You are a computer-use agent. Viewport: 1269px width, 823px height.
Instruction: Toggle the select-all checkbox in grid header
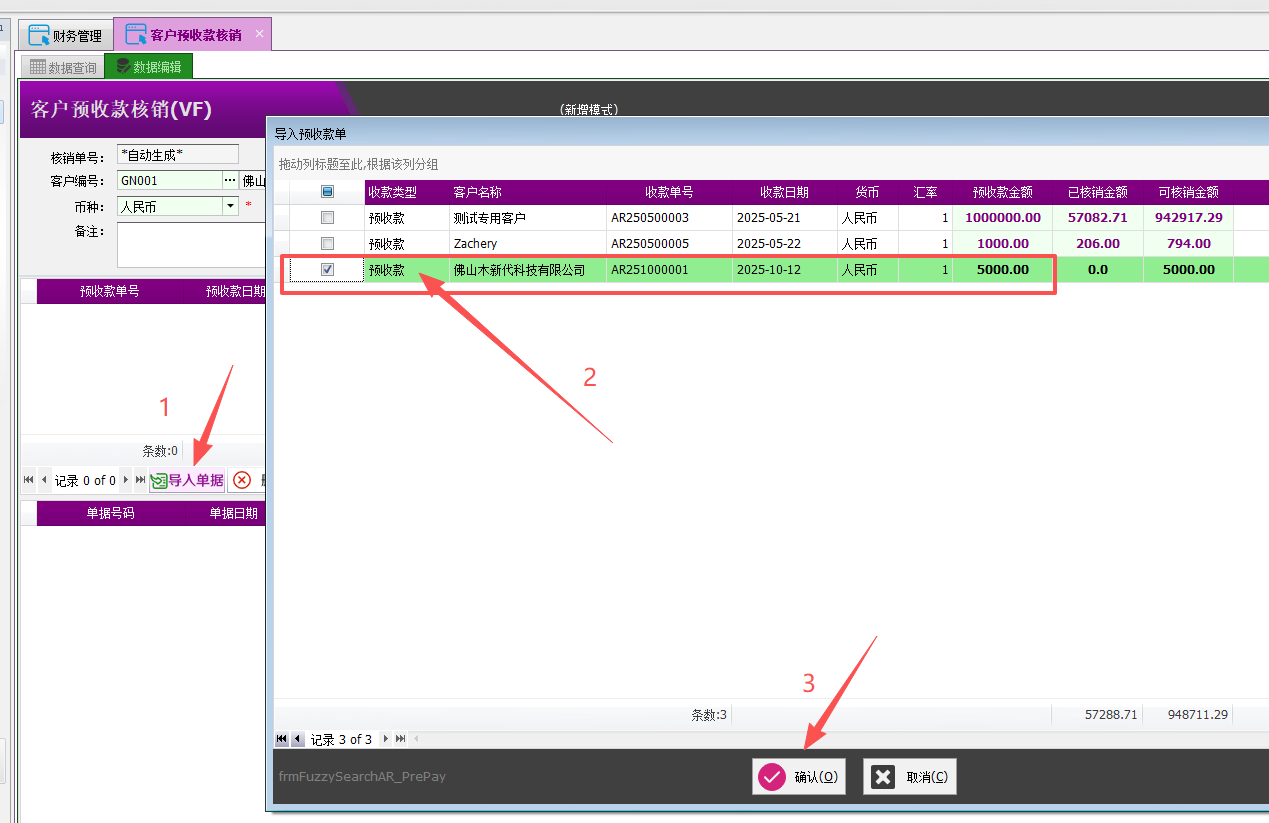327,192
